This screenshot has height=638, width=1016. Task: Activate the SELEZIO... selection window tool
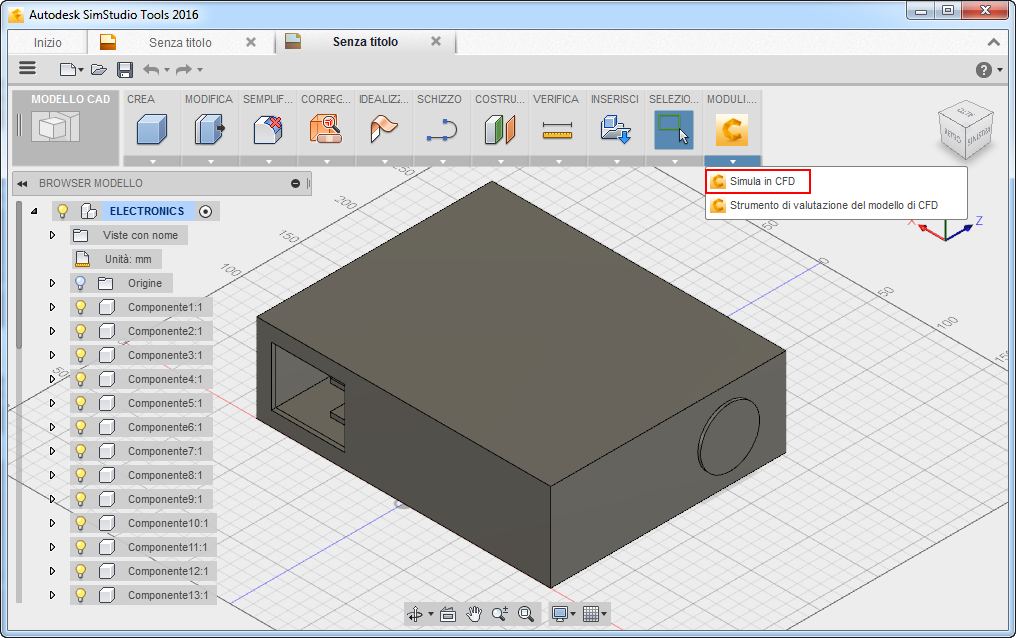pos(674,130)
